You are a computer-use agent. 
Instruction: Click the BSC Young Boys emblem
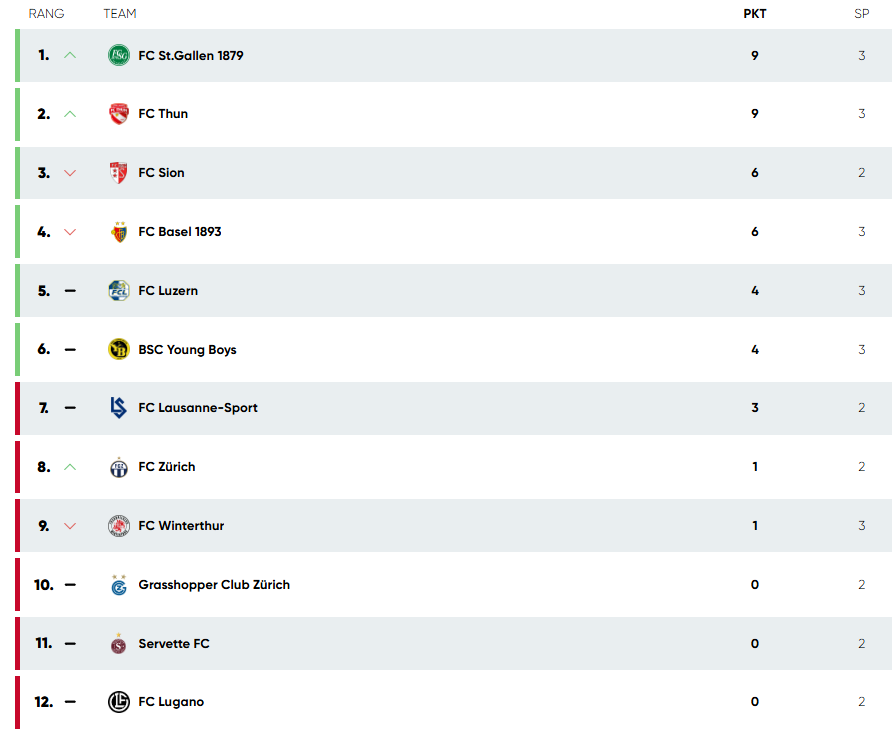tap(119, 349)
